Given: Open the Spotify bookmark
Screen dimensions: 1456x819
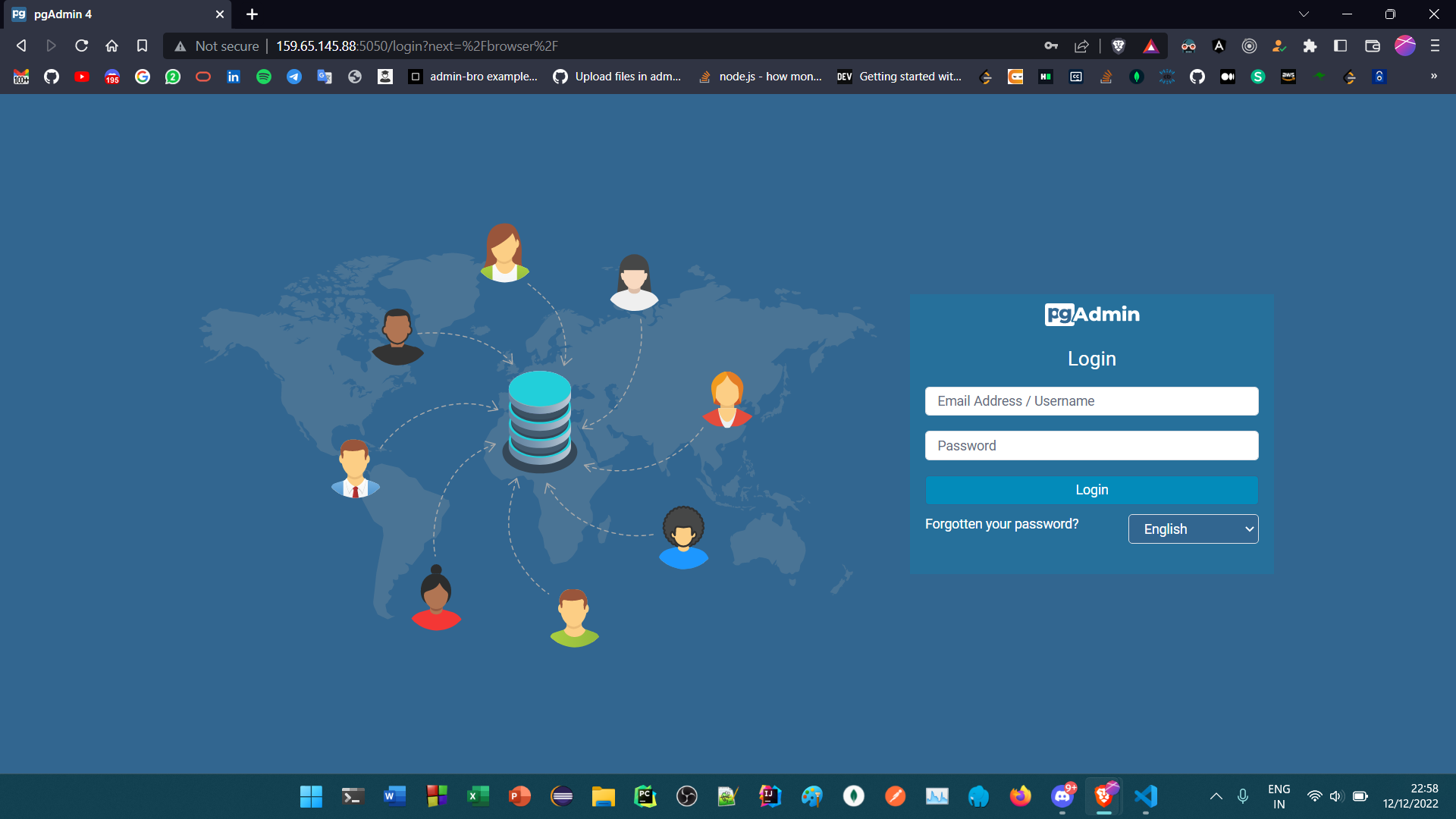Looking at the screenshot, I should coord(264,76).
